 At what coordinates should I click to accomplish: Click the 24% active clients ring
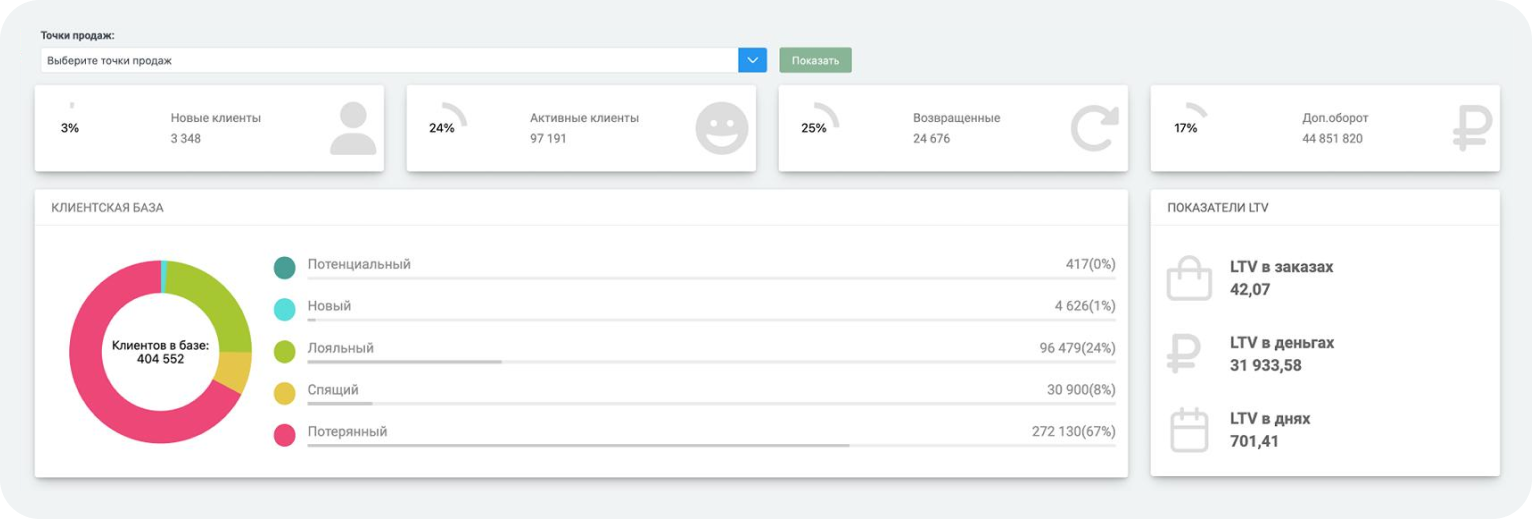pos(442,127)
